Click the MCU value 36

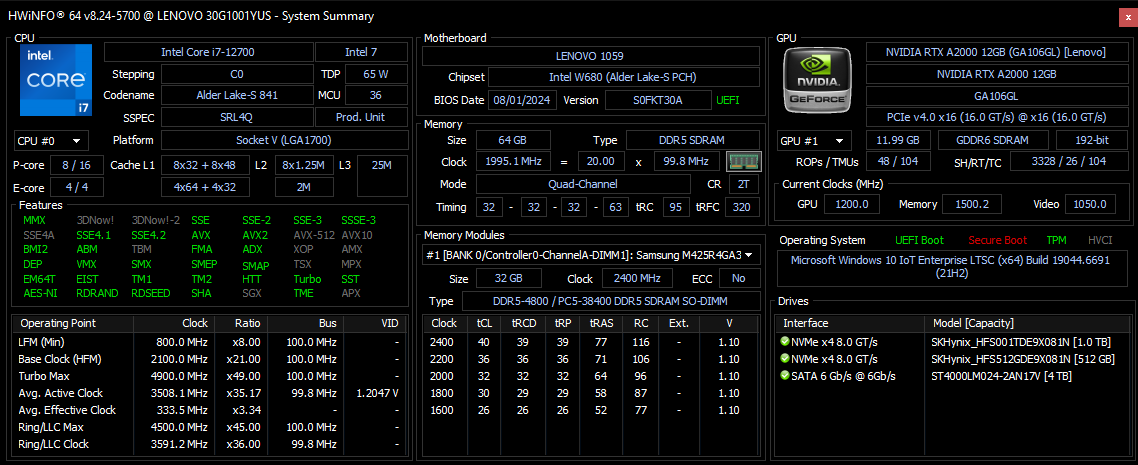376,95
